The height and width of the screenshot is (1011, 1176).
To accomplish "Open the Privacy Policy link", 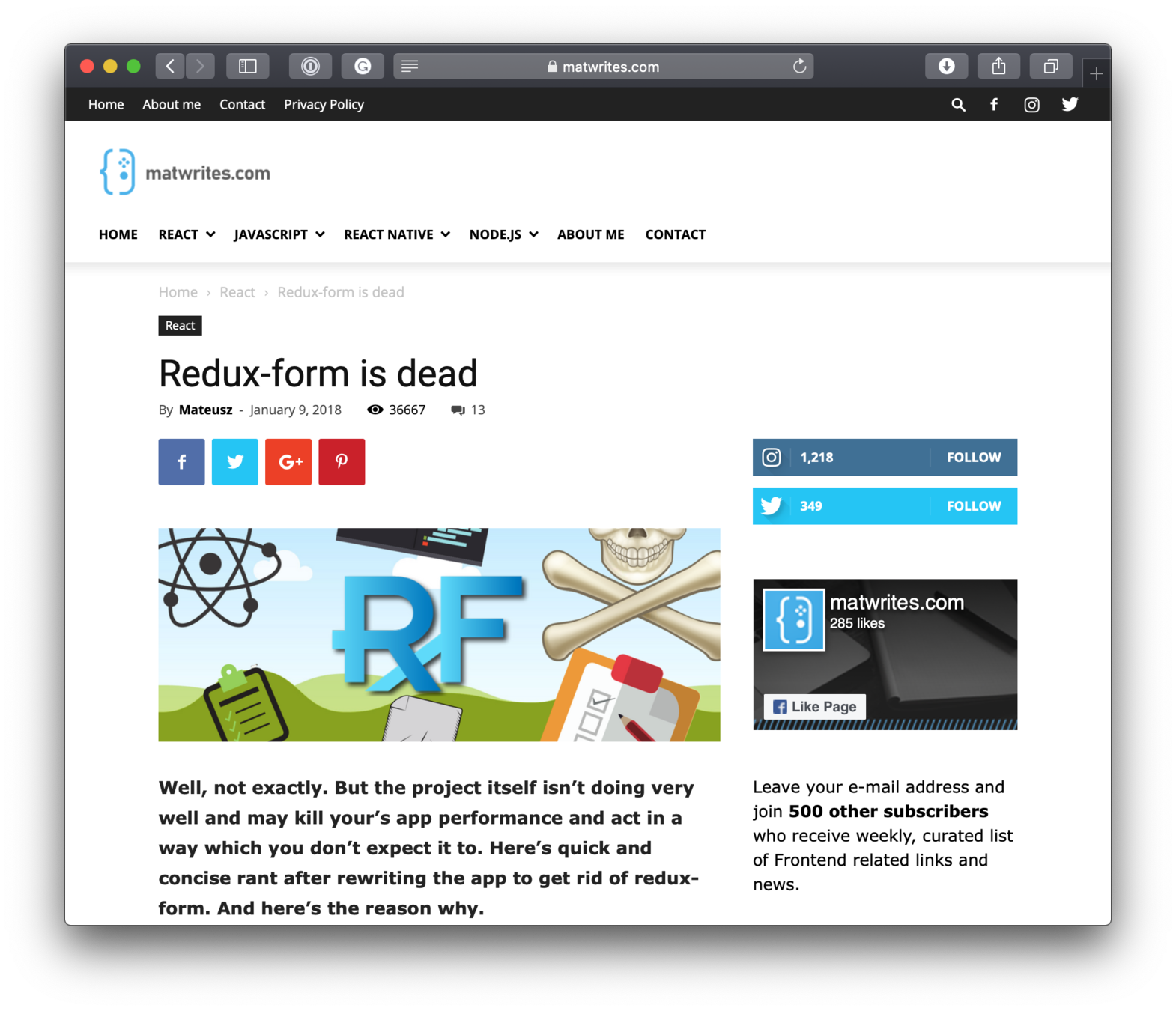I will (x=324, y=105).
